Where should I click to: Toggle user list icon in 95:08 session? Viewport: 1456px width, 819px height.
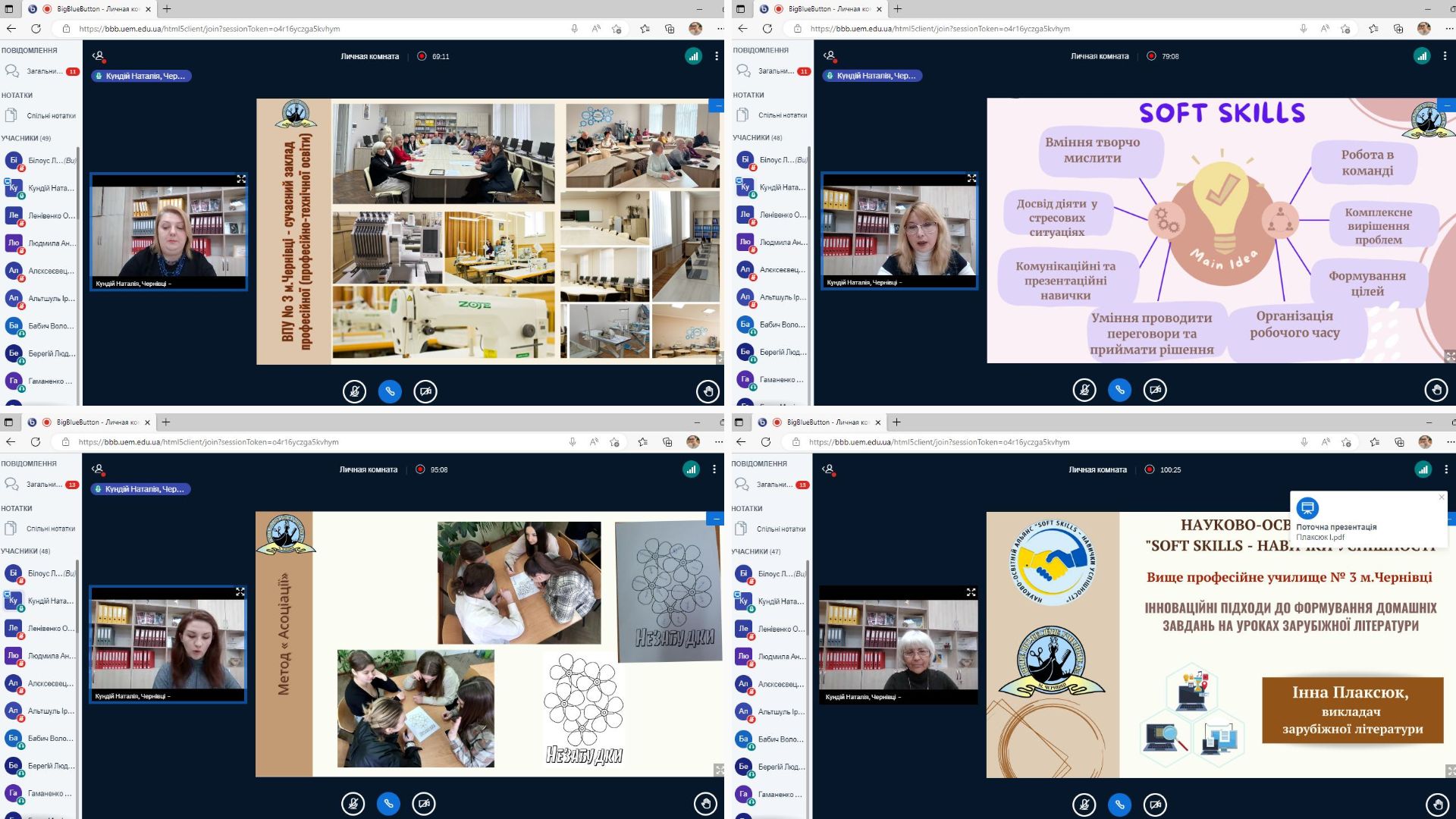pos(98,469)
